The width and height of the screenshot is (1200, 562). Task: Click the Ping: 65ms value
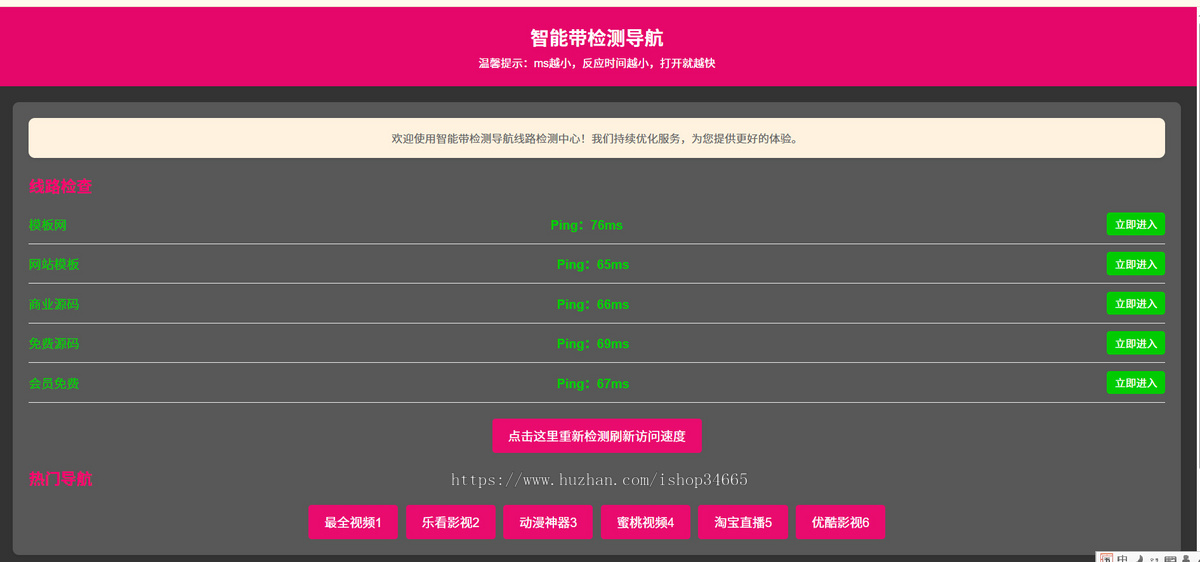(x=593, y=264)
